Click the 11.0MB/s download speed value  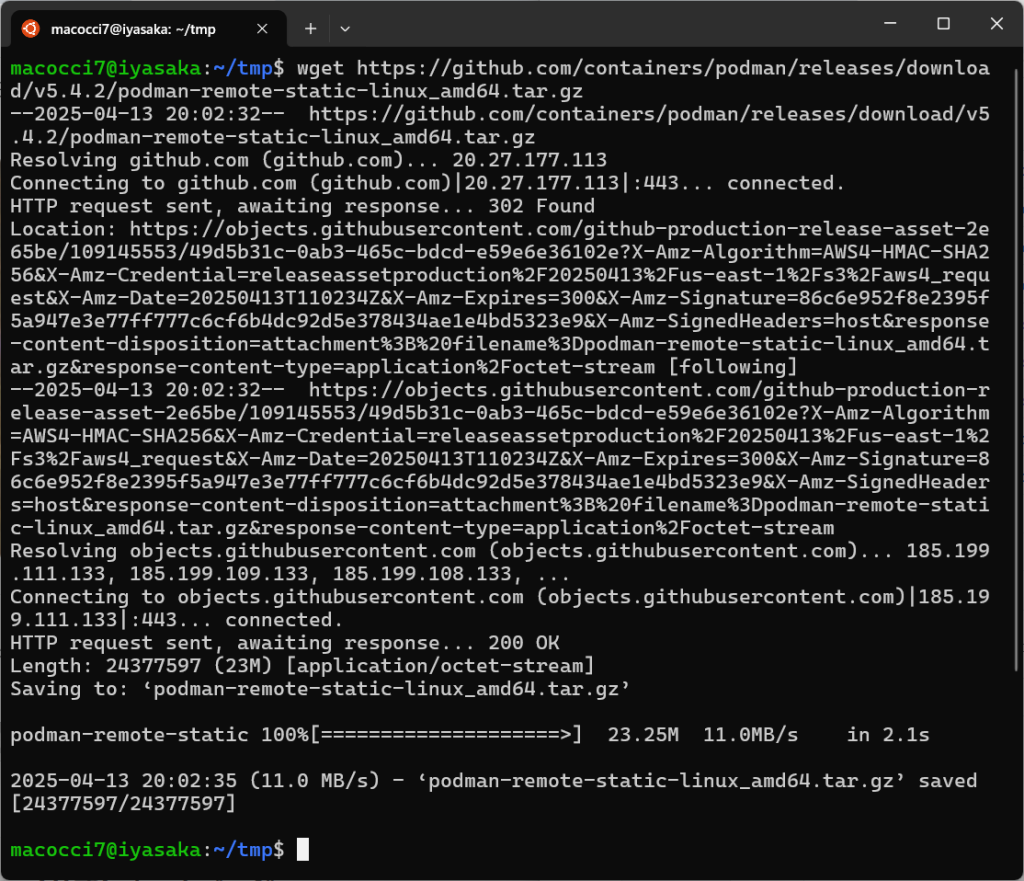[753, 735]
